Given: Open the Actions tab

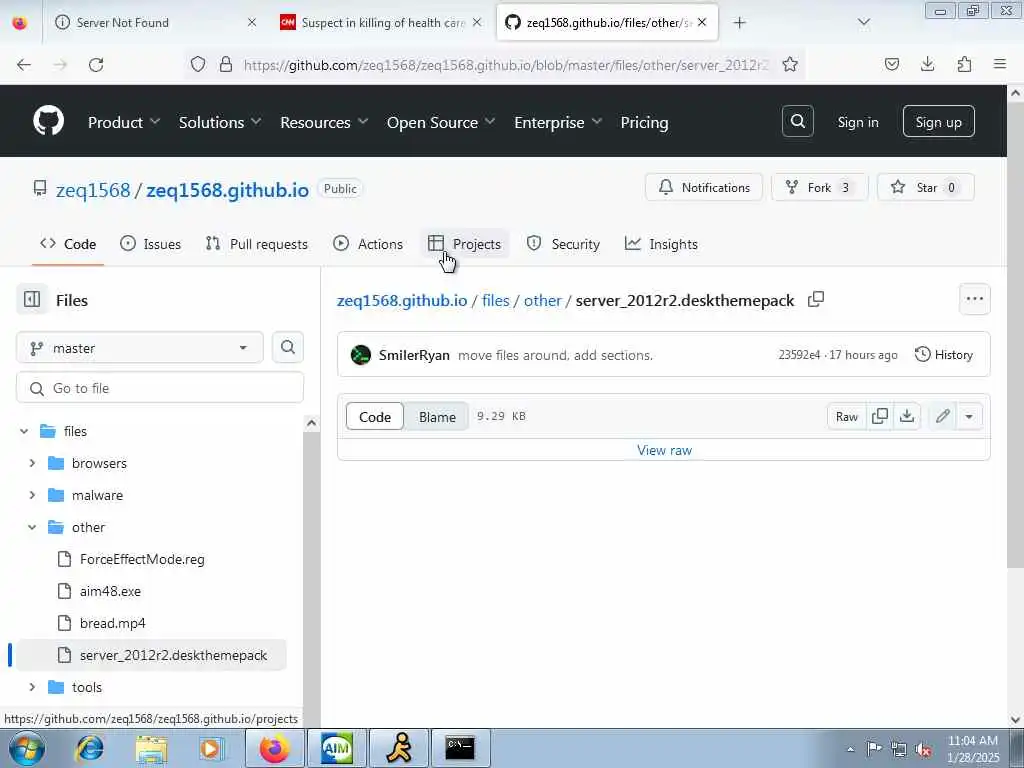Looking at the screenshot, I should 368,244.
